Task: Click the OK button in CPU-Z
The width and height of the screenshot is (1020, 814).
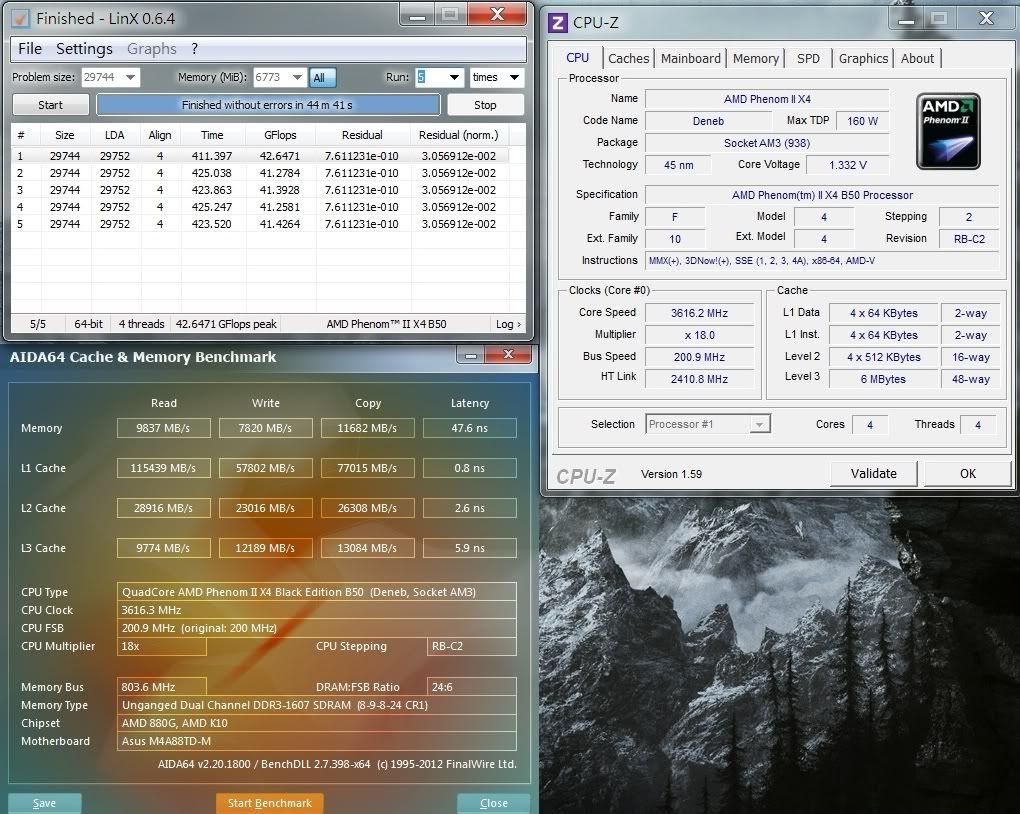Action: pos(968,474)
